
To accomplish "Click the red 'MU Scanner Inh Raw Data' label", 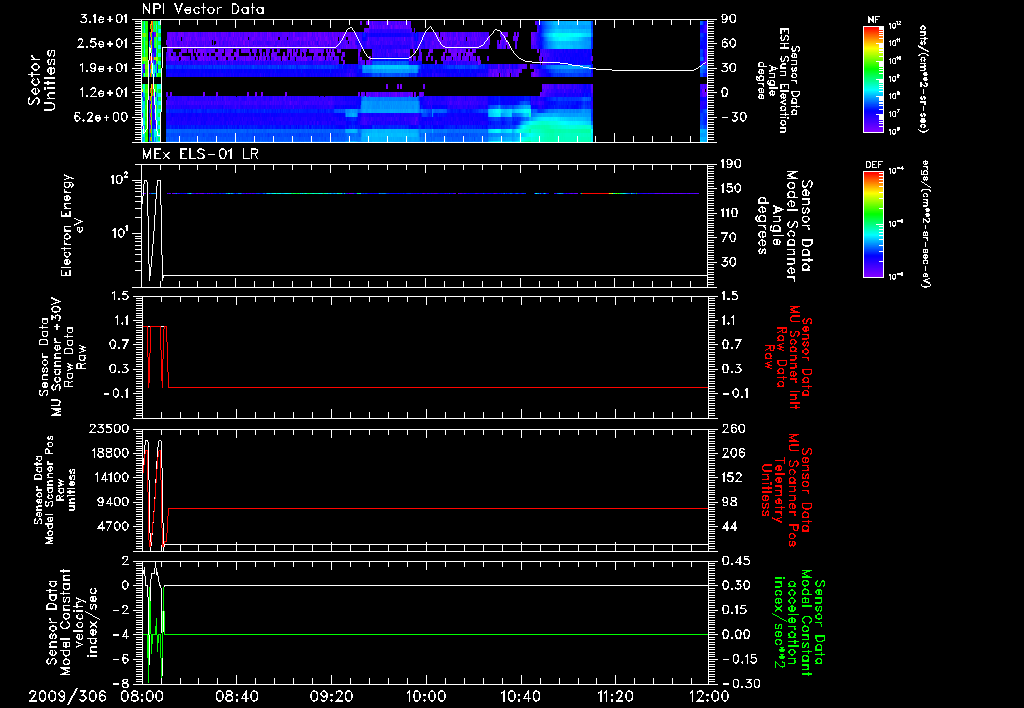I will (788, 357).
